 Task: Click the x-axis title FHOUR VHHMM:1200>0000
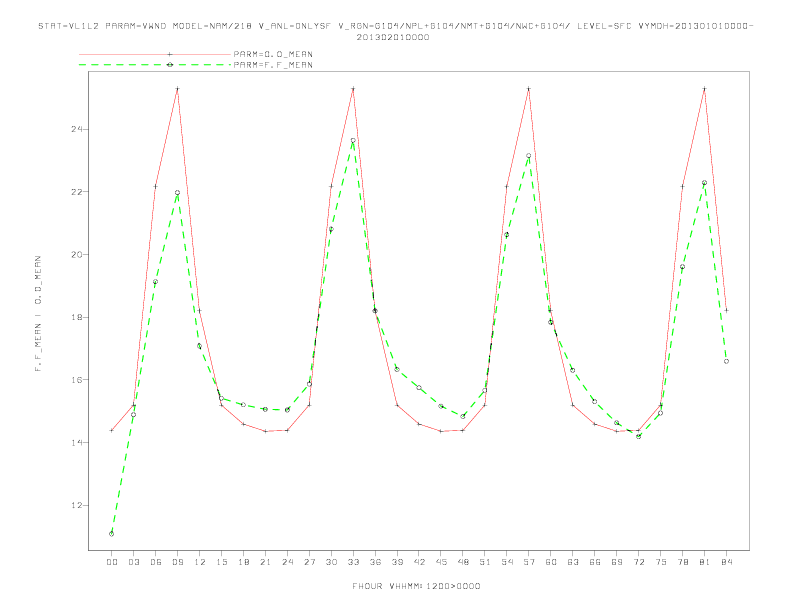(416, 586)
